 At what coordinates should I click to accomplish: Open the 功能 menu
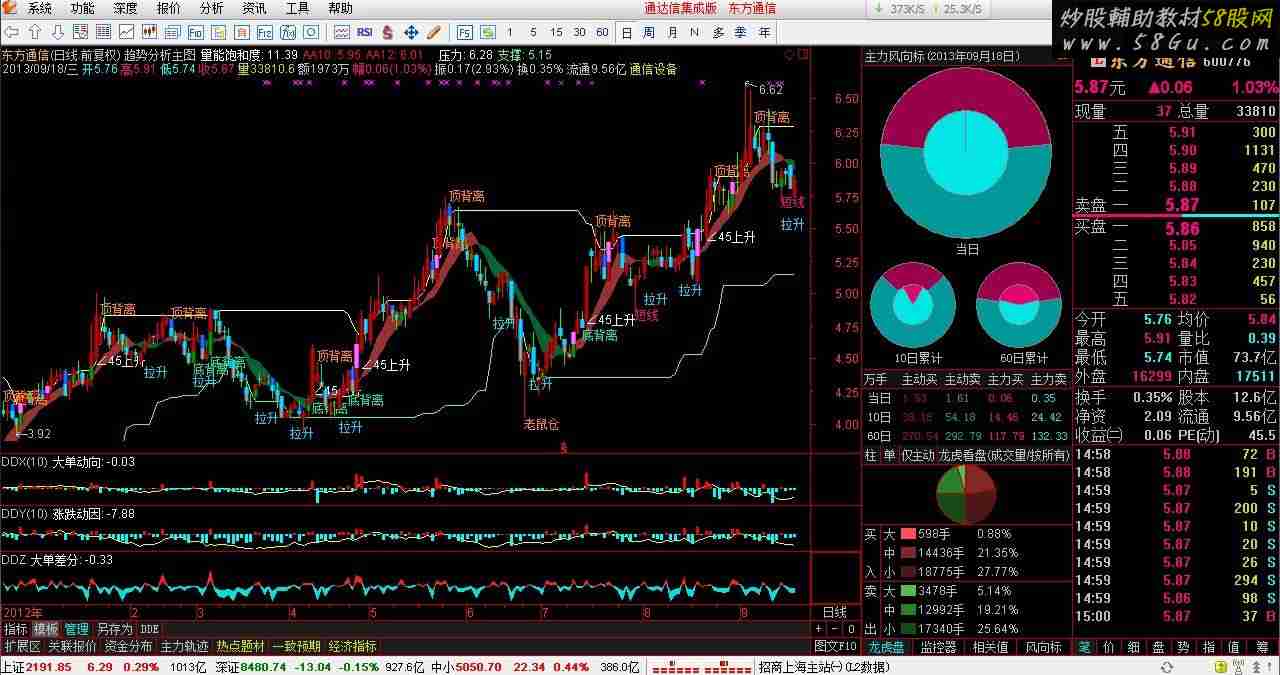[82, 8]
